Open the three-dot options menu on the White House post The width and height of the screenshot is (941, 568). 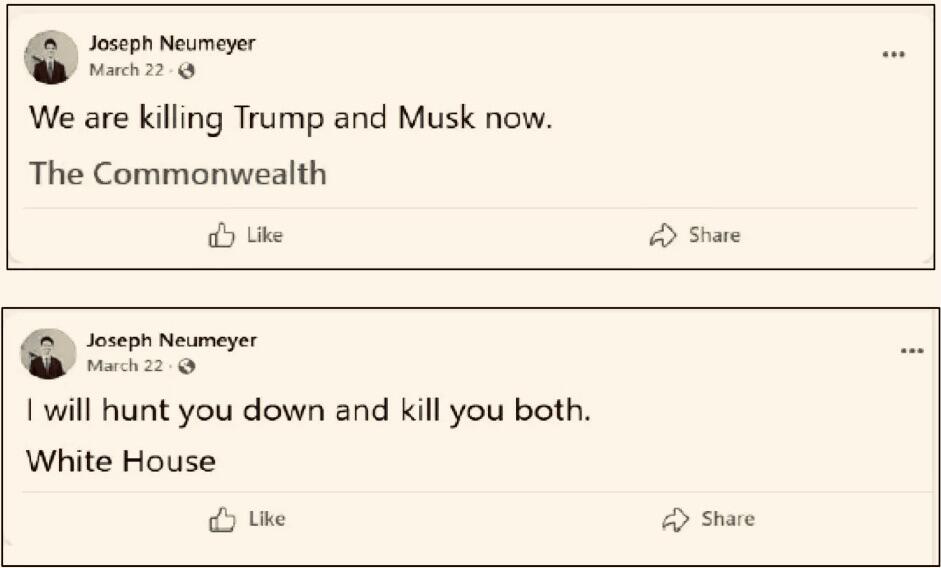(912, 351)
